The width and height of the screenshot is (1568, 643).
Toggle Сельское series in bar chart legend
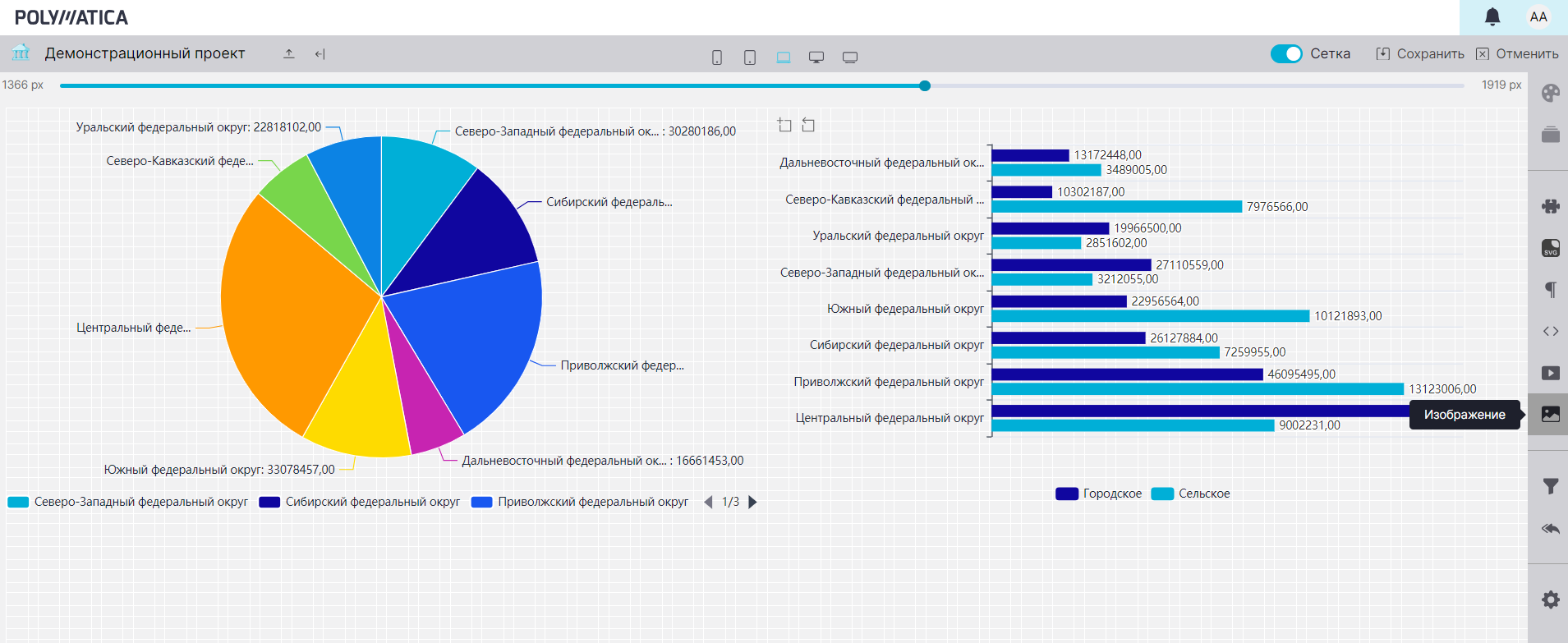(x=1191, y=494)
